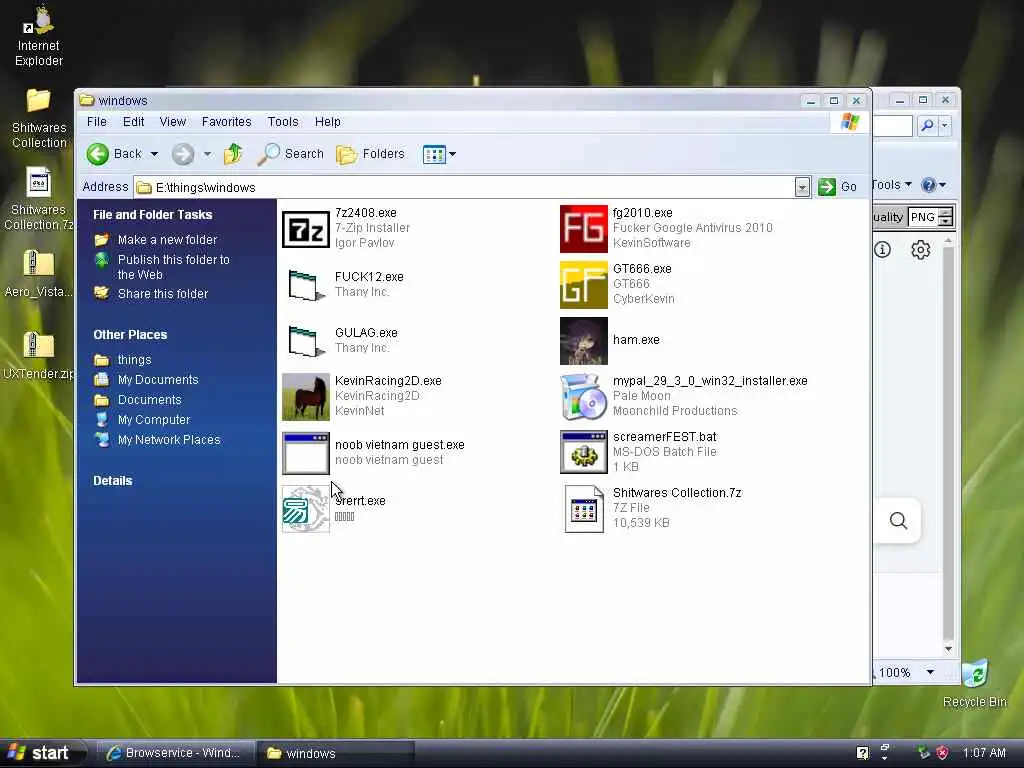Screen dimensions: 1024x768
Task: Open the Recycle Bin
Action: (975, 684)
